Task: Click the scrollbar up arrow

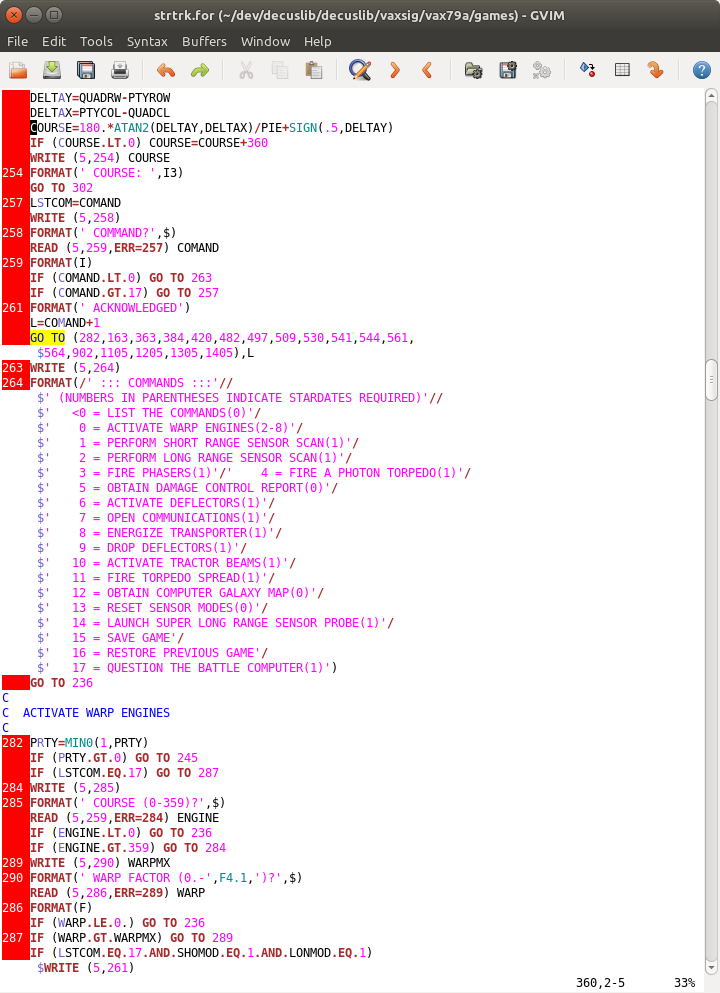Action: (x=711, y=96)
